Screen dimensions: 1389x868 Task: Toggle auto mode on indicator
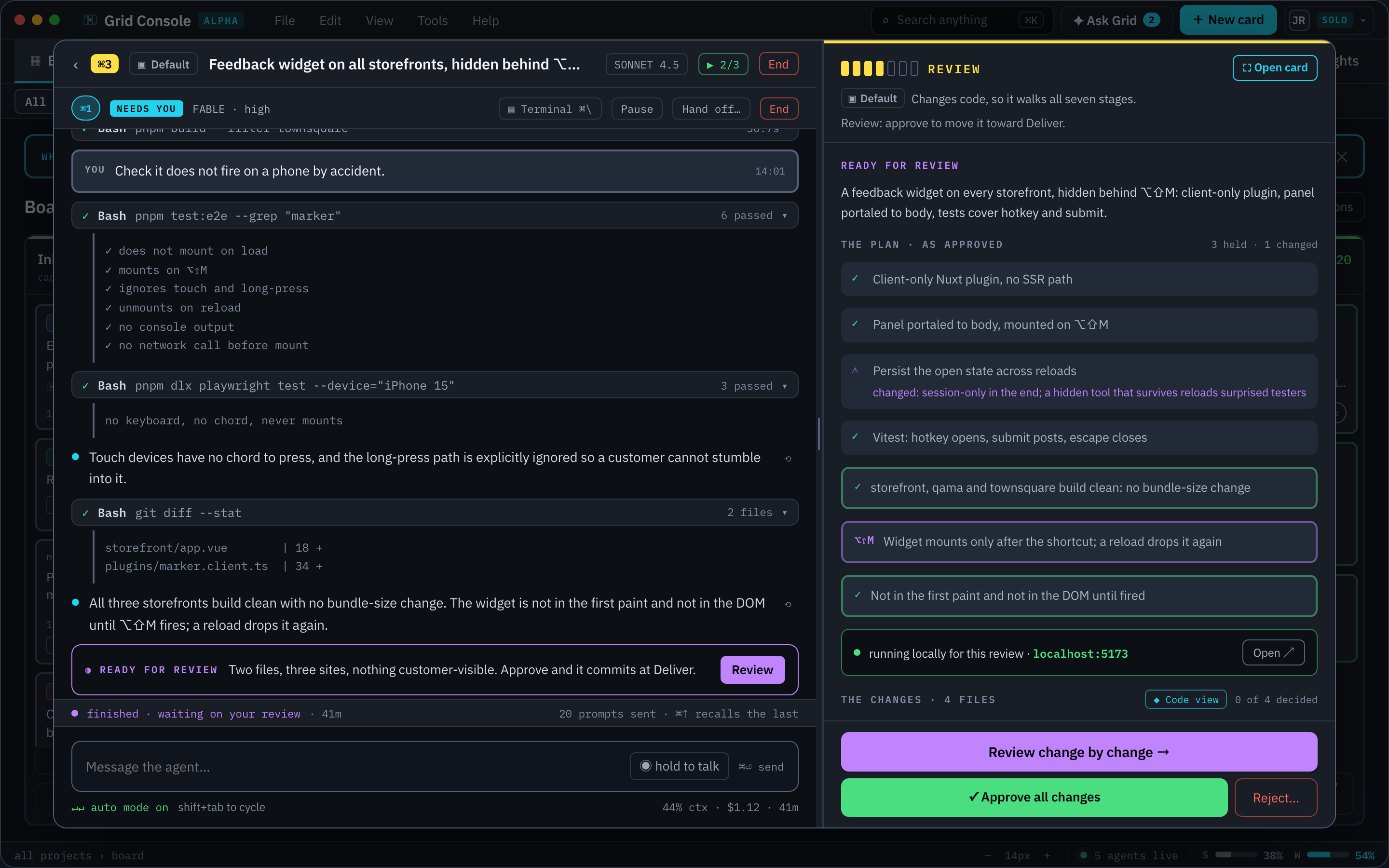click(120, 807)
